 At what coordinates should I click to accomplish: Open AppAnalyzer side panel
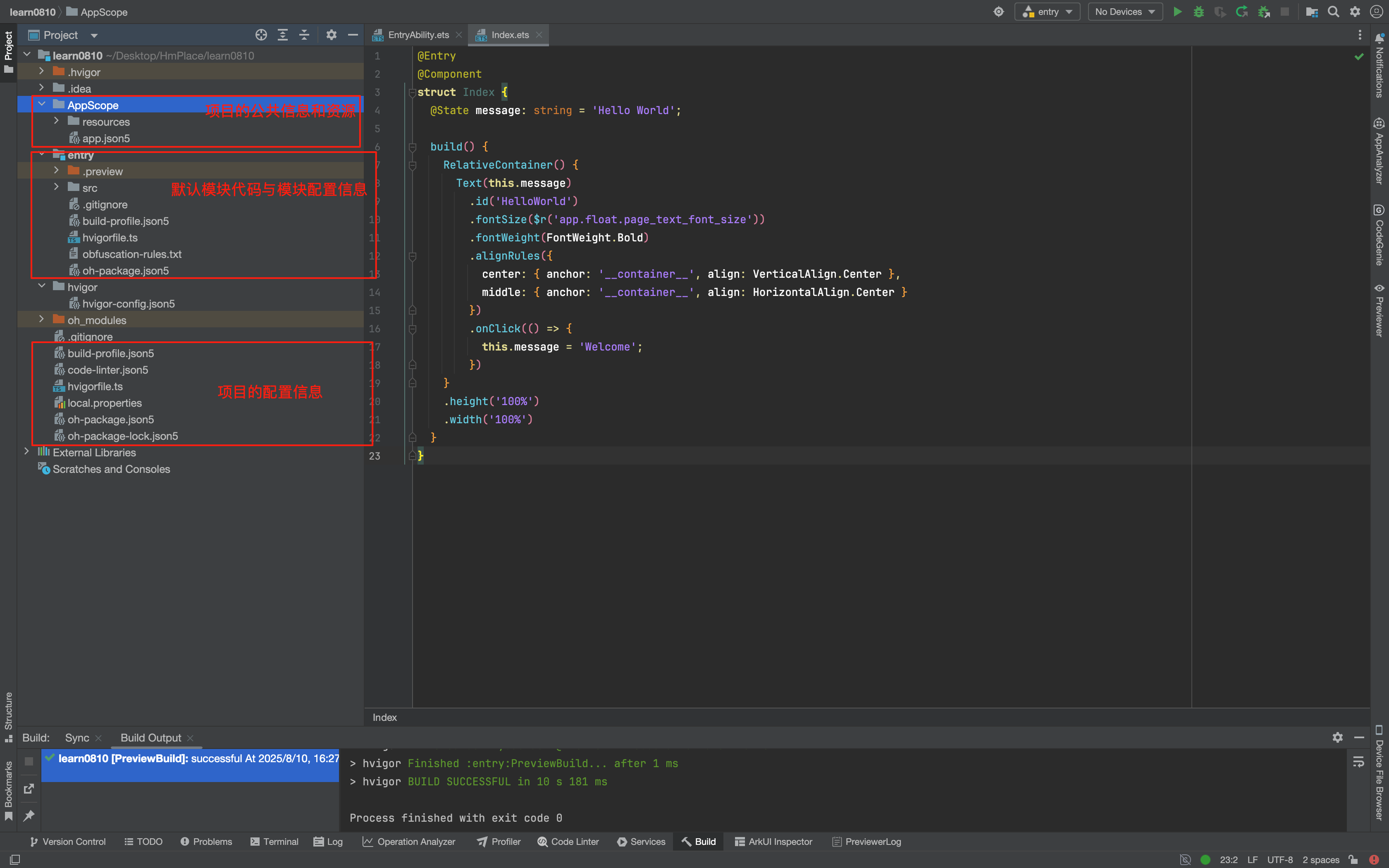click(1379, 151)
